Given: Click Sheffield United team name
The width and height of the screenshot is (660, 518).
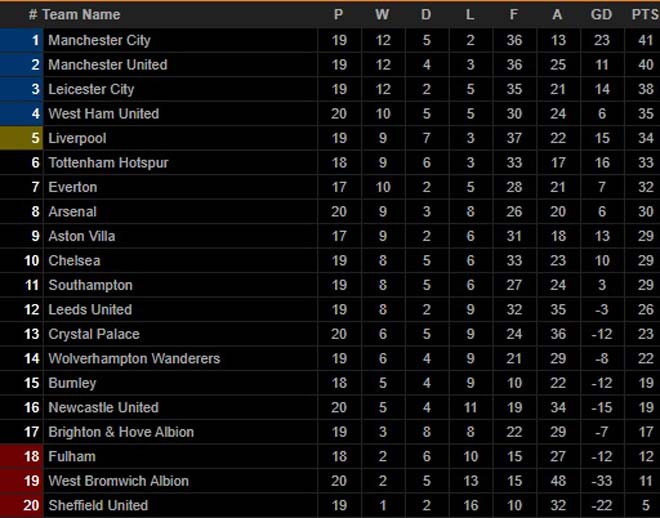Looking at the screenshot, I should (98, 506).
